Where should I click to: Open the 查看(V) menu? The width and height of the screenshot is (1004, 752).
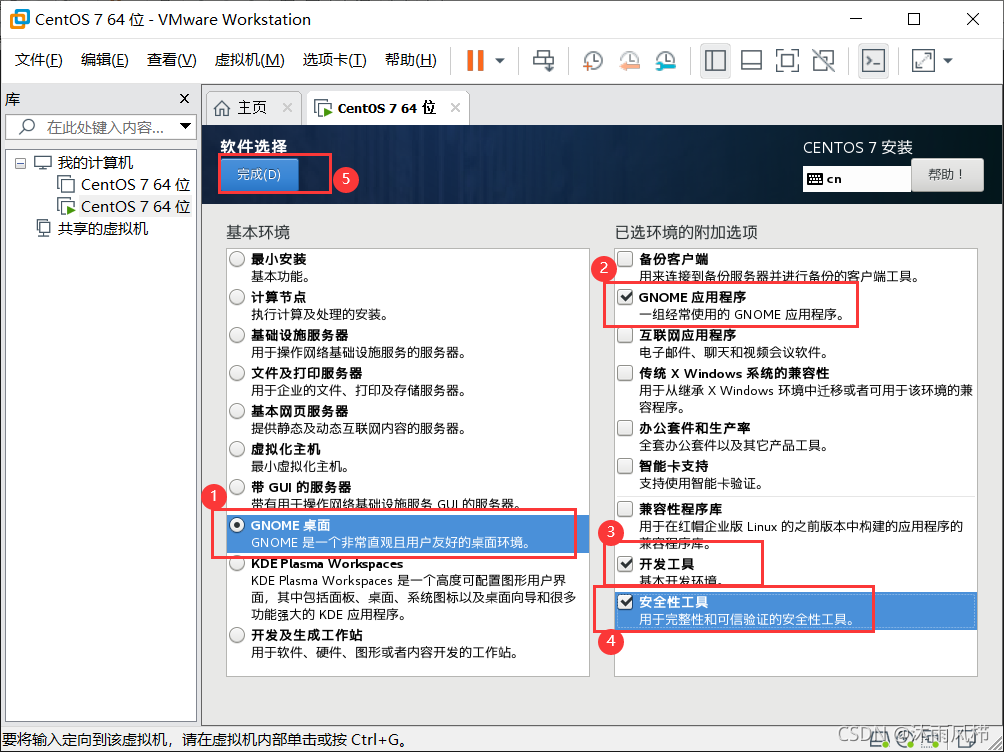pyautogui.click(x=171, y=60)
